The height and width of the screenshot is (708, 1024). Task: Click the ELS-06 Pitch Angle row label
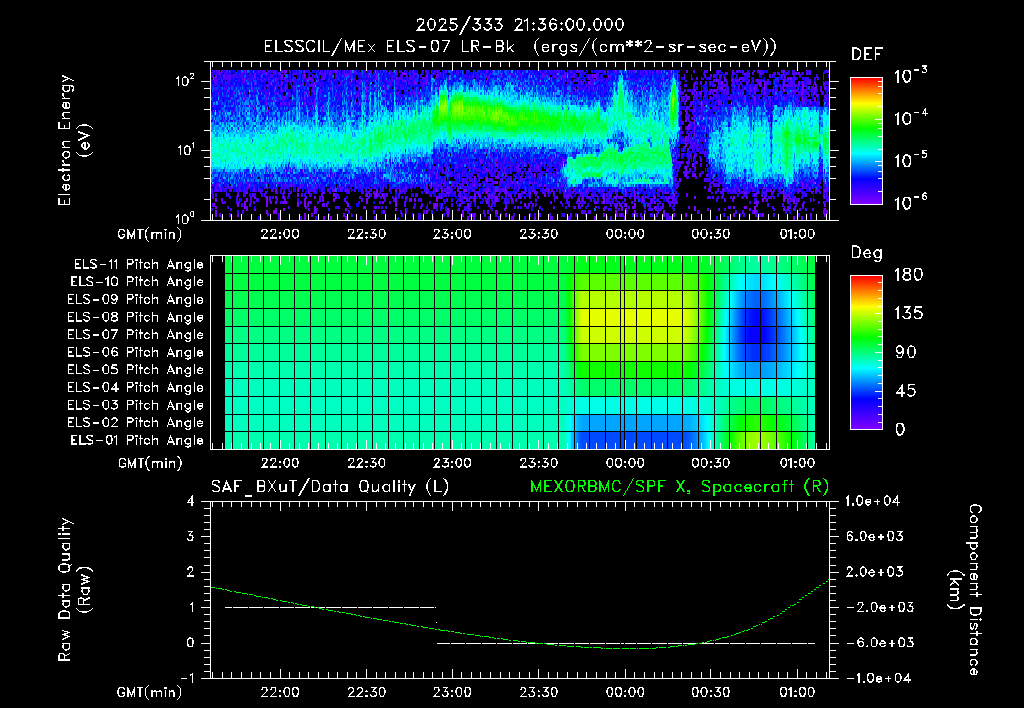coord(136,352)
